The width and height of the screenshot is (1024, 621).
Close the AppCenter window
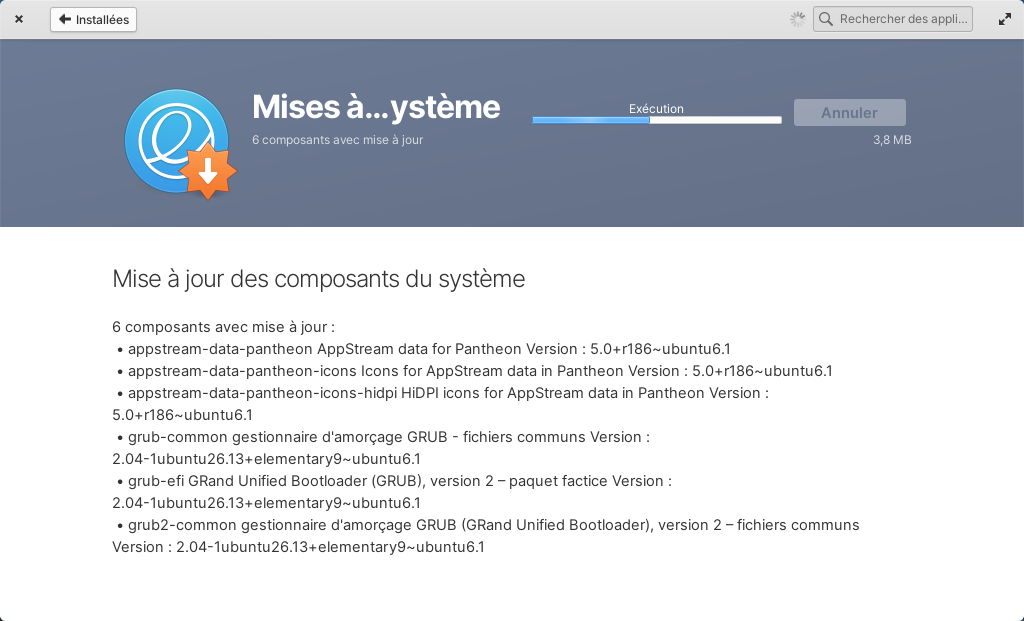click(19, 19)
